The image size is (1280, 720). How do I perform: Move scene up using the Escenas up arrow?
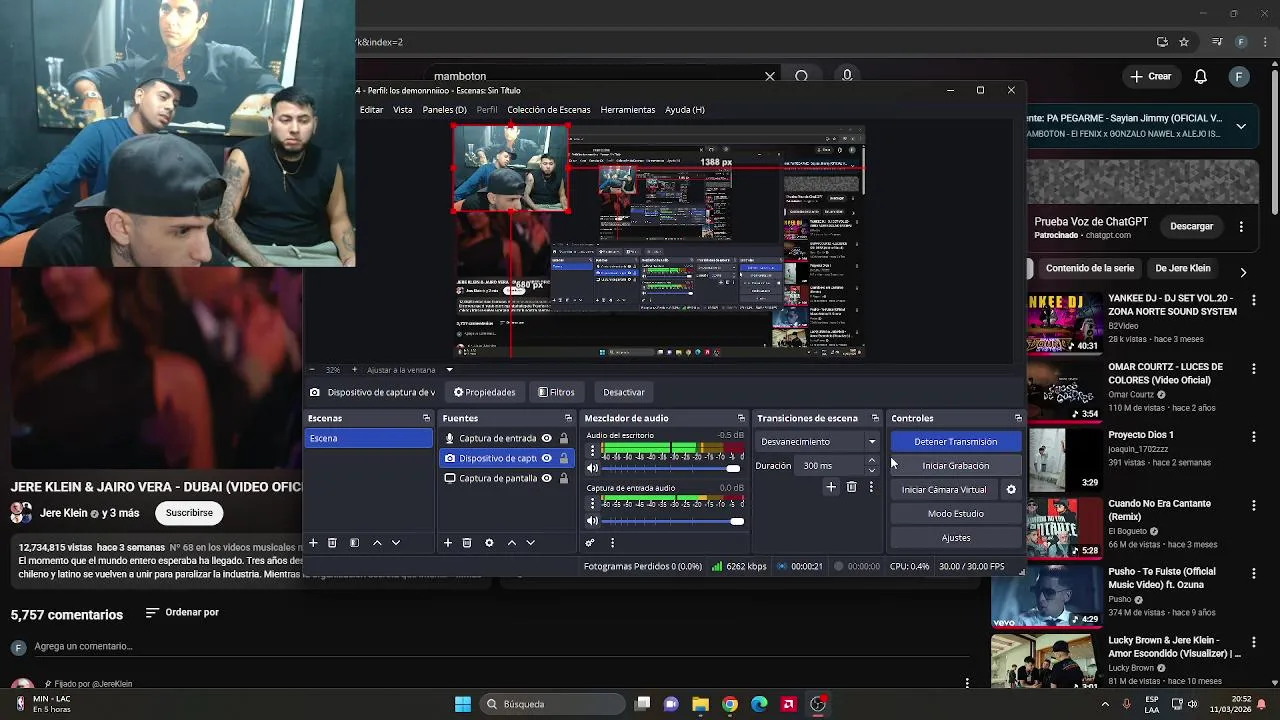pyautogui.click(x=377, y=543)
